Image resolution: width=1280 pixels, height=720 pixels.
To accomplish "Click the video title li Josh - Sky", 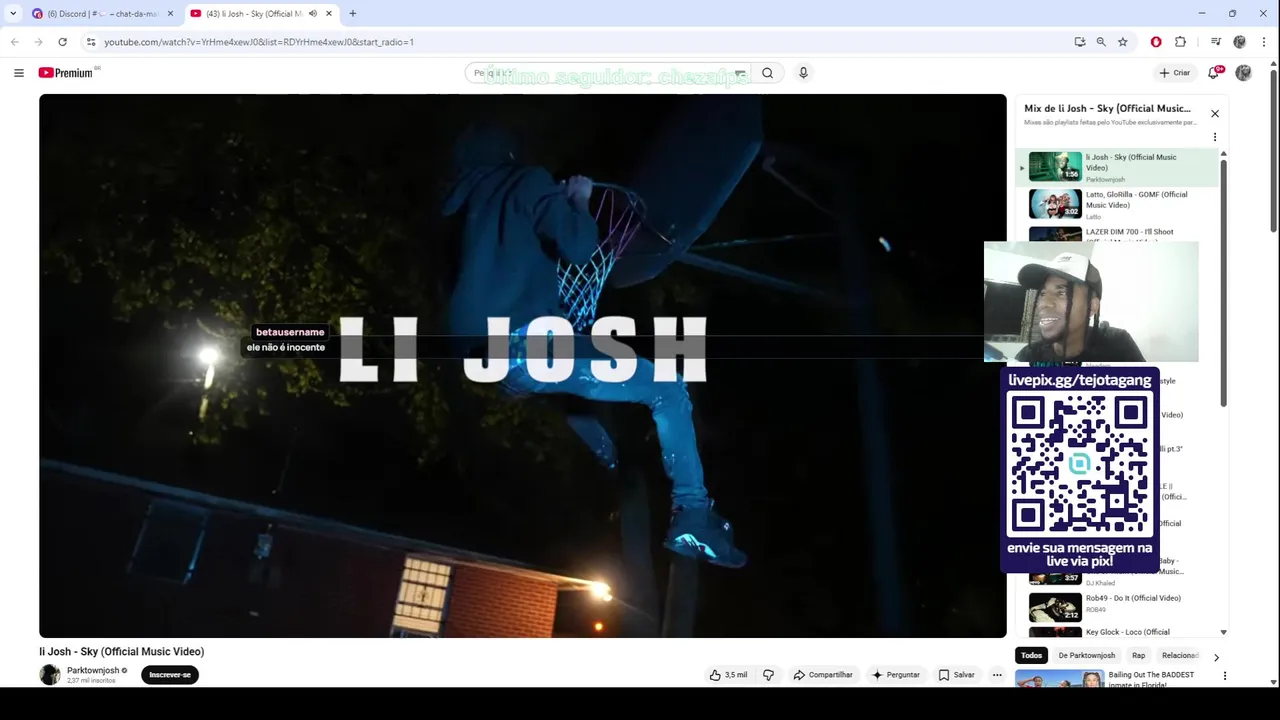I will tap(122, 652).
